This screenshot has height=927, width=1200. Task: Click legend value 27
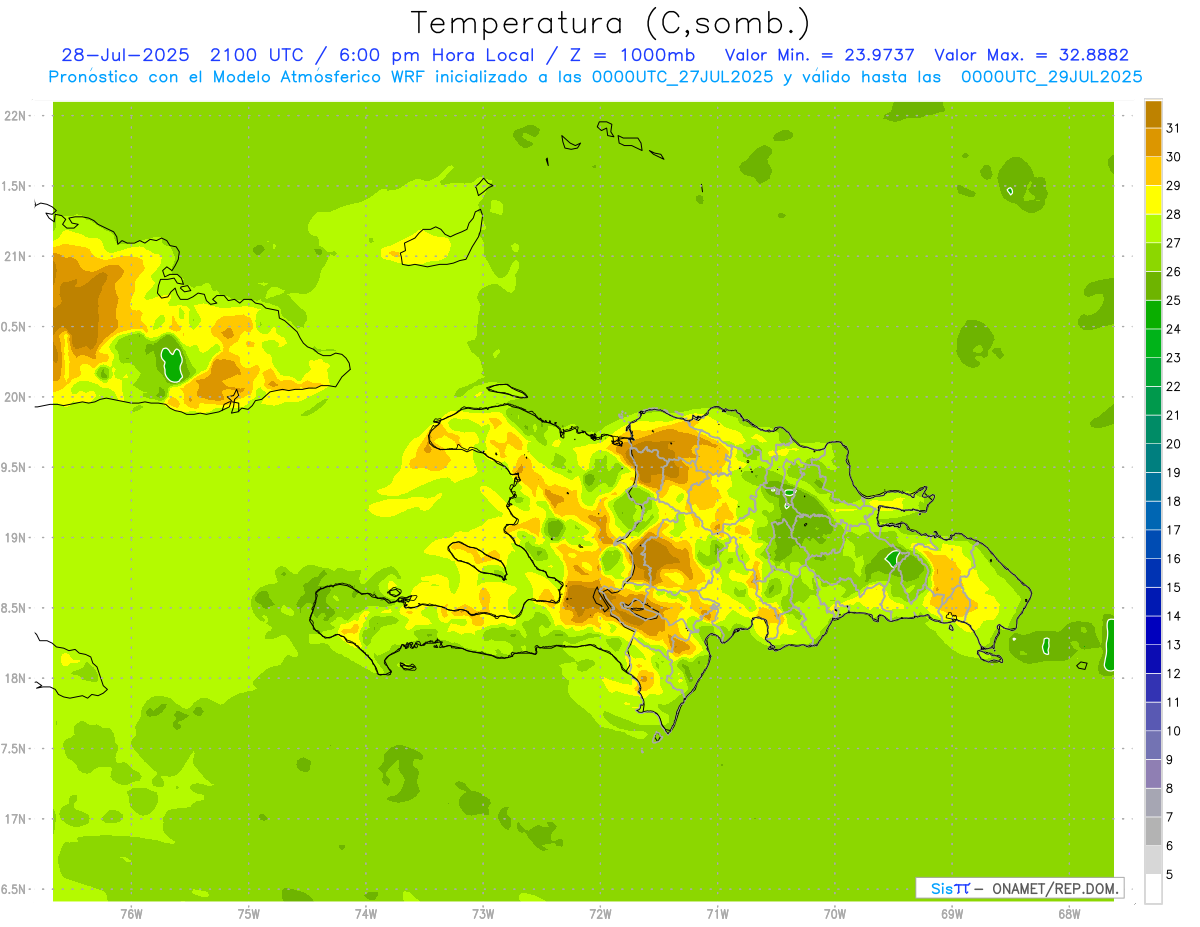1173,243
